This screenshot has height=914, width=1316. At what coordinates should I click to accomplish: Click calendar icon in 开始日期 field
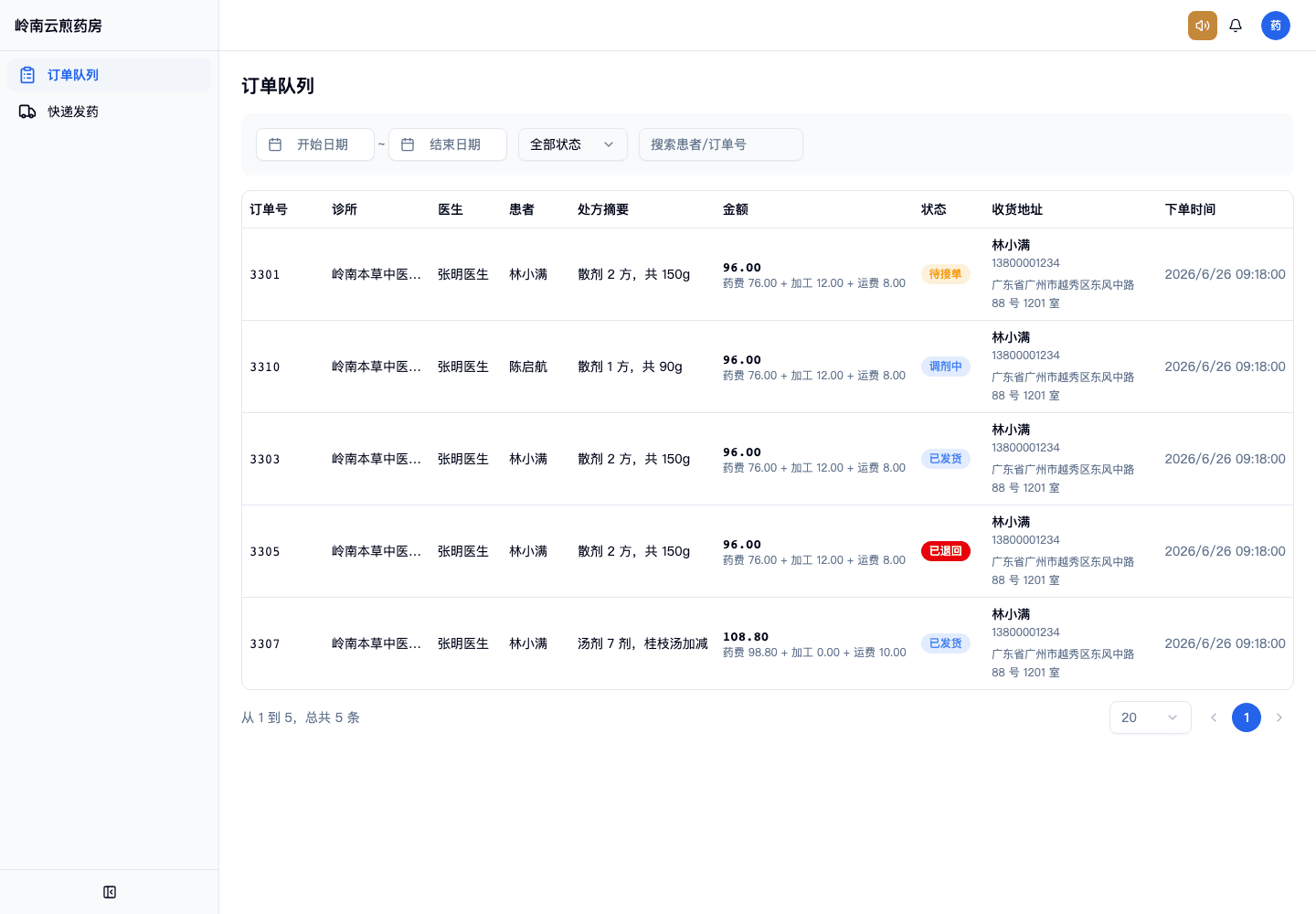click(275, 144)
